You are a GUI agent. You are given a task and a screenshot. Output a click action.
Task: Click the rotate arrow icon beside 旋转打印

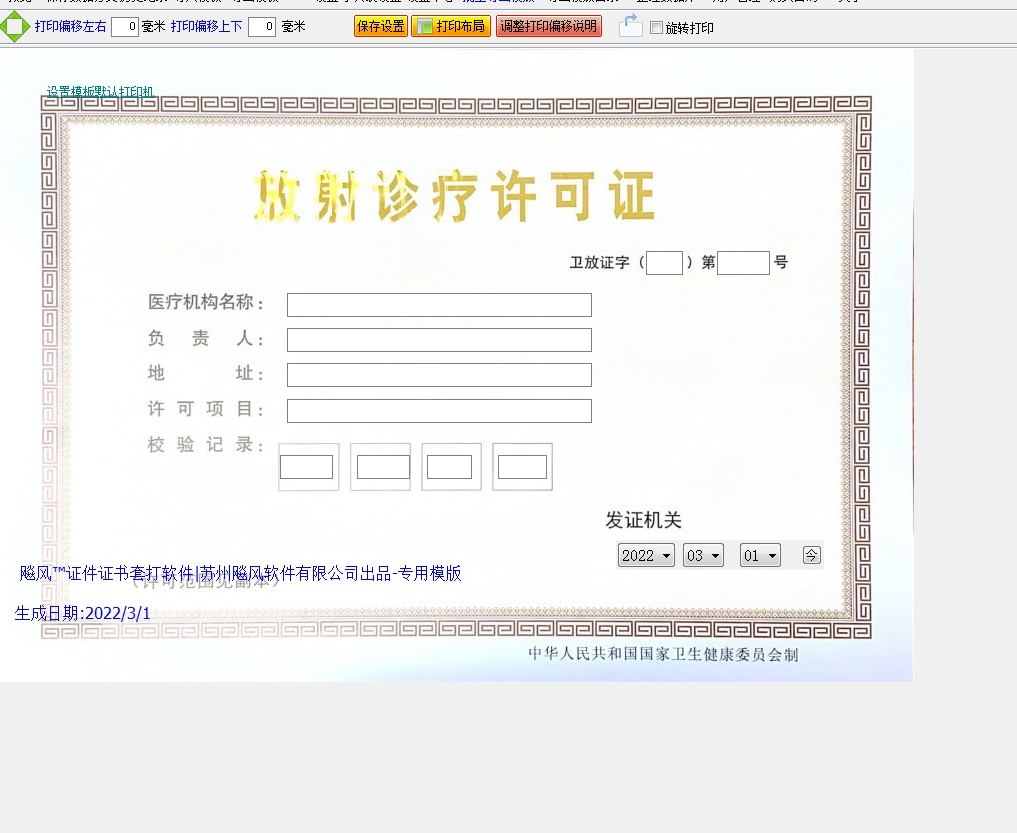[630, 26]
